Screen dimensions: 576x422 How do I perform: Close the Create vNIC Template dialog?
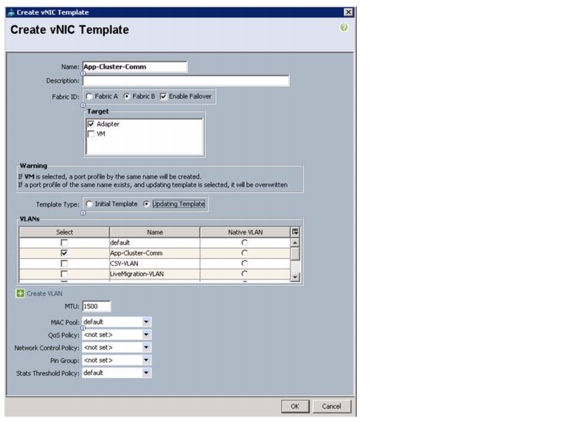point(348,12)
